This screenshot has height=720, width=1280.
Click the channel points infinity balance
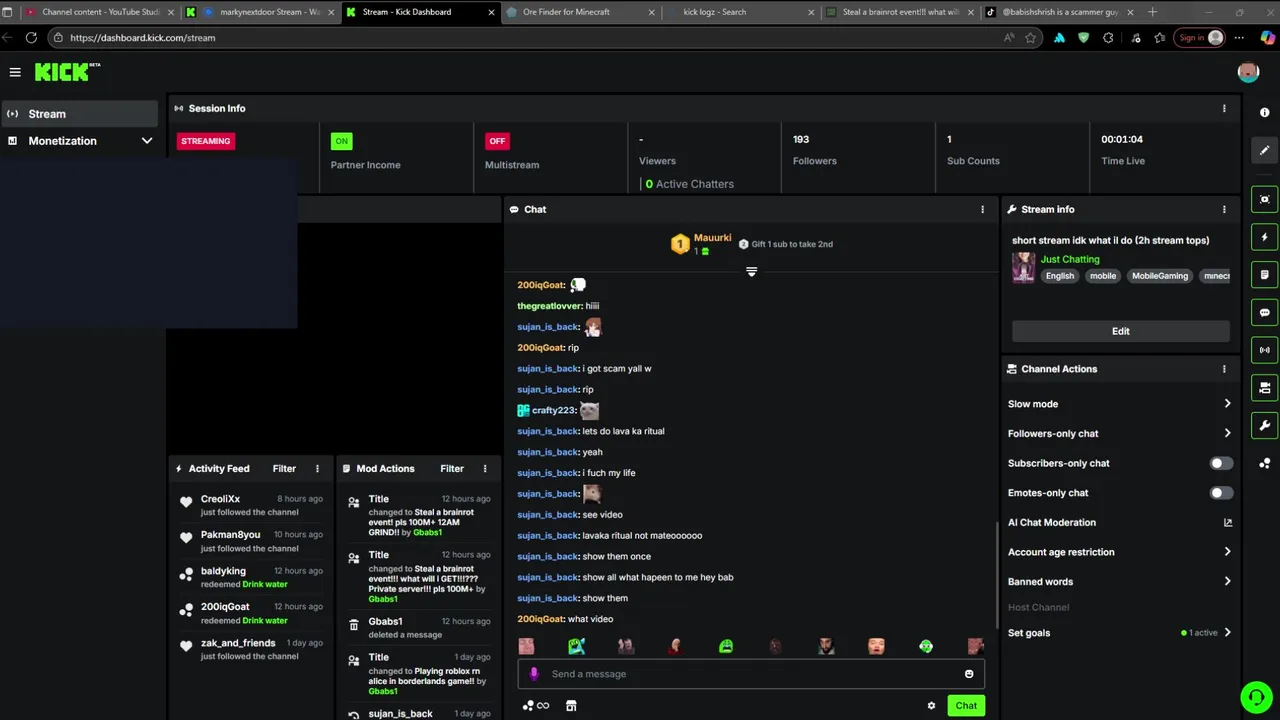[x=536, y=706]
